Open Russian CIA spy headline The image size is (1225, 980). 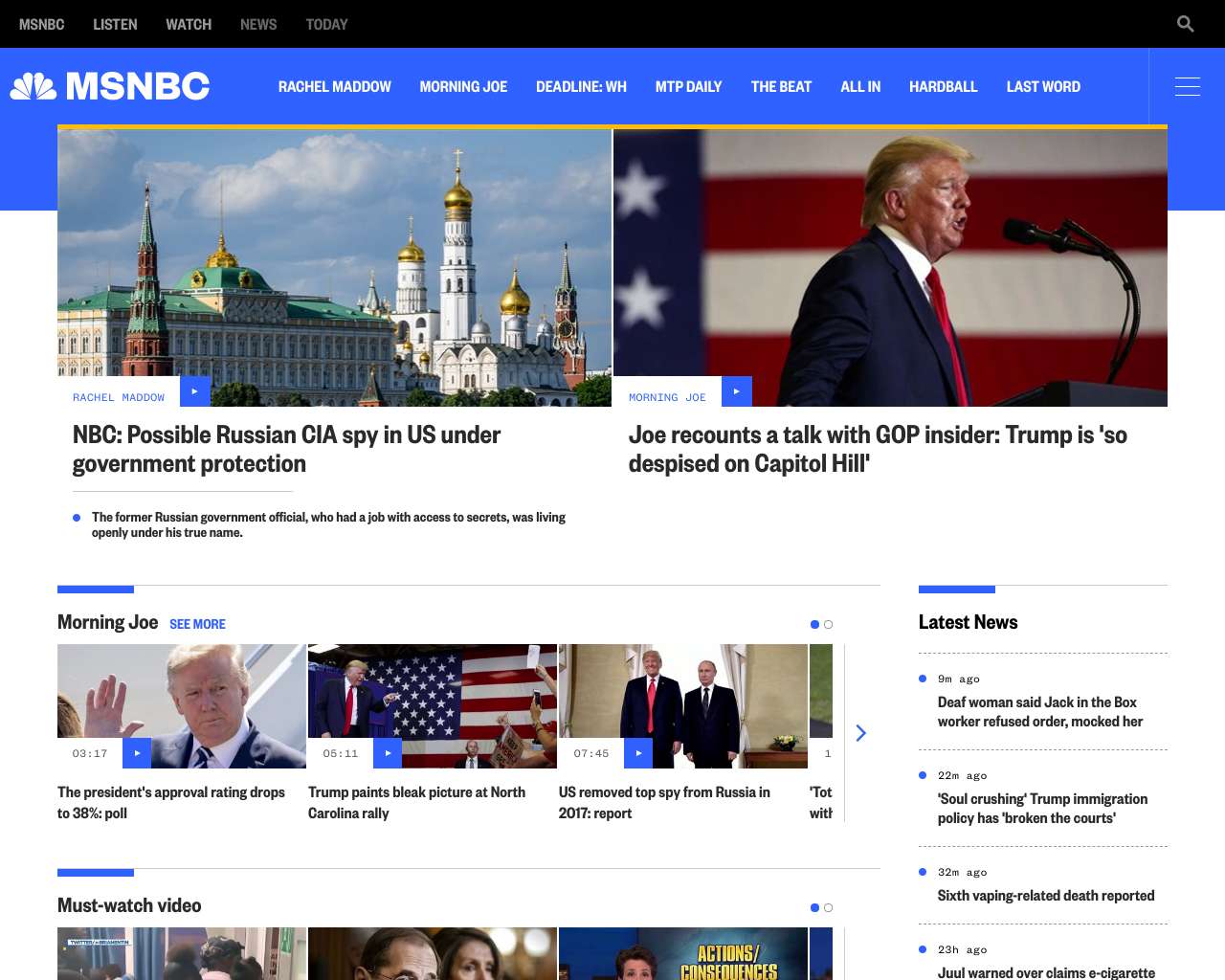[286, 449]
